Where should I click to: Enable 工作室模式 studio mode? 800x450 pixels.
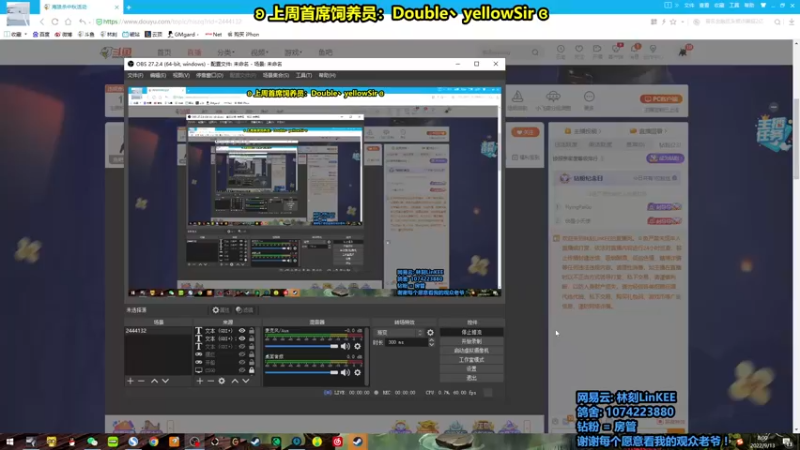(471, 360)
